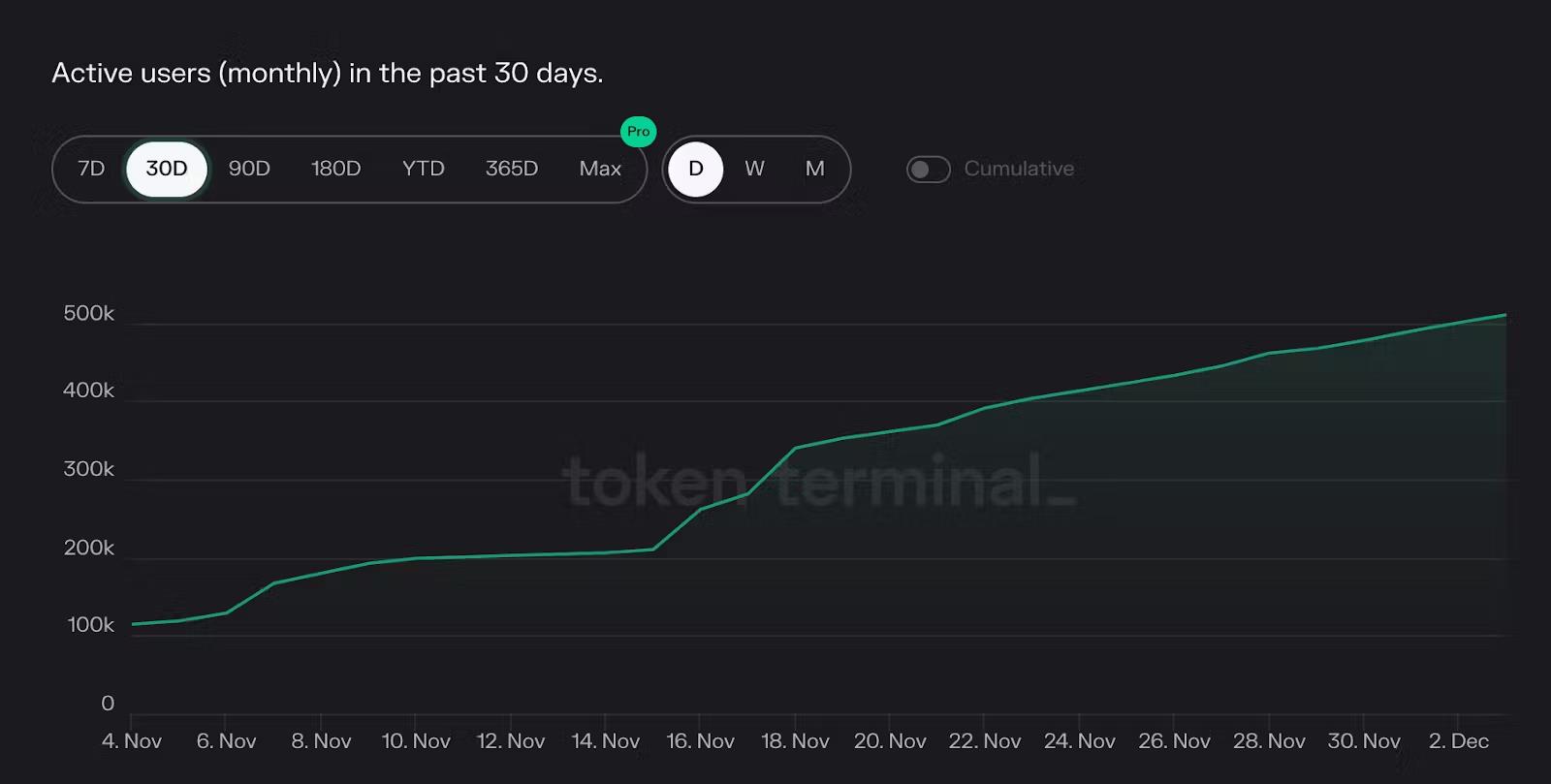Click the Active users chart title

pyautogui.click(x=328, y=74)
